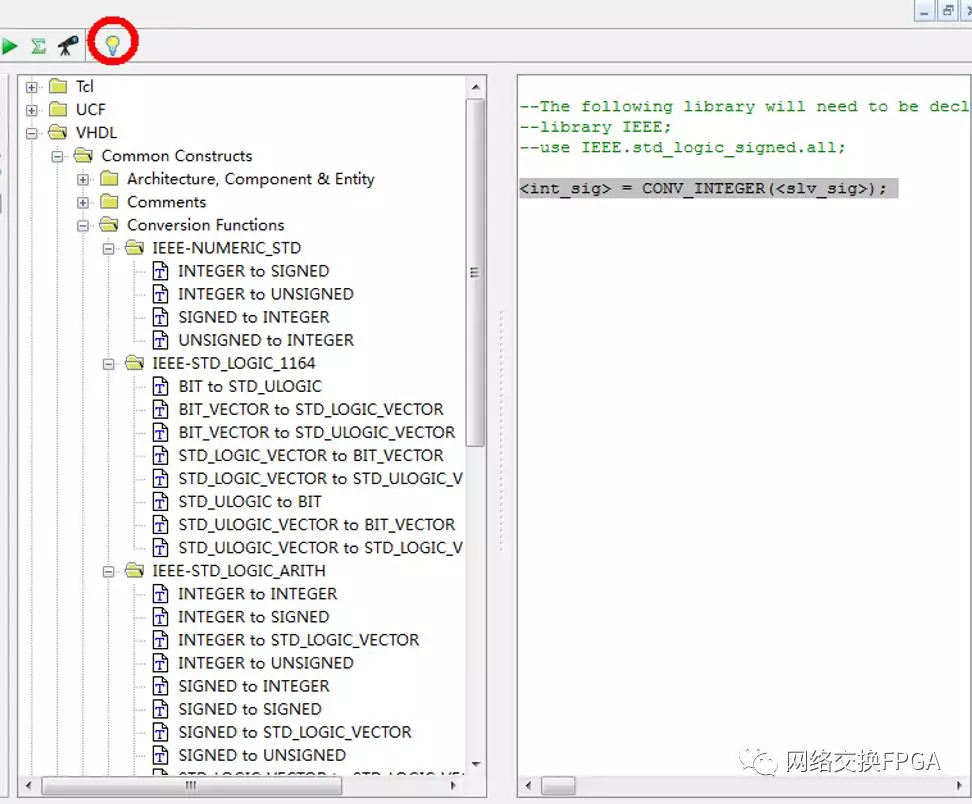Click tree panel scroll down arrow
Screen dimensions: 972x804
pyautogui.click(x=475, y=764)
